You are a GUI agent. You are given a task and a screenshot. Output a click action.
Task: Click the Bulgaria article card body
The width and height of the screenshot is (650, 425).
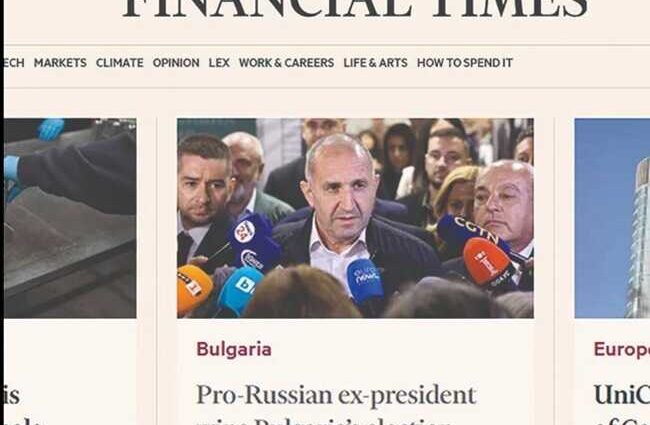[x=355, y=372]
